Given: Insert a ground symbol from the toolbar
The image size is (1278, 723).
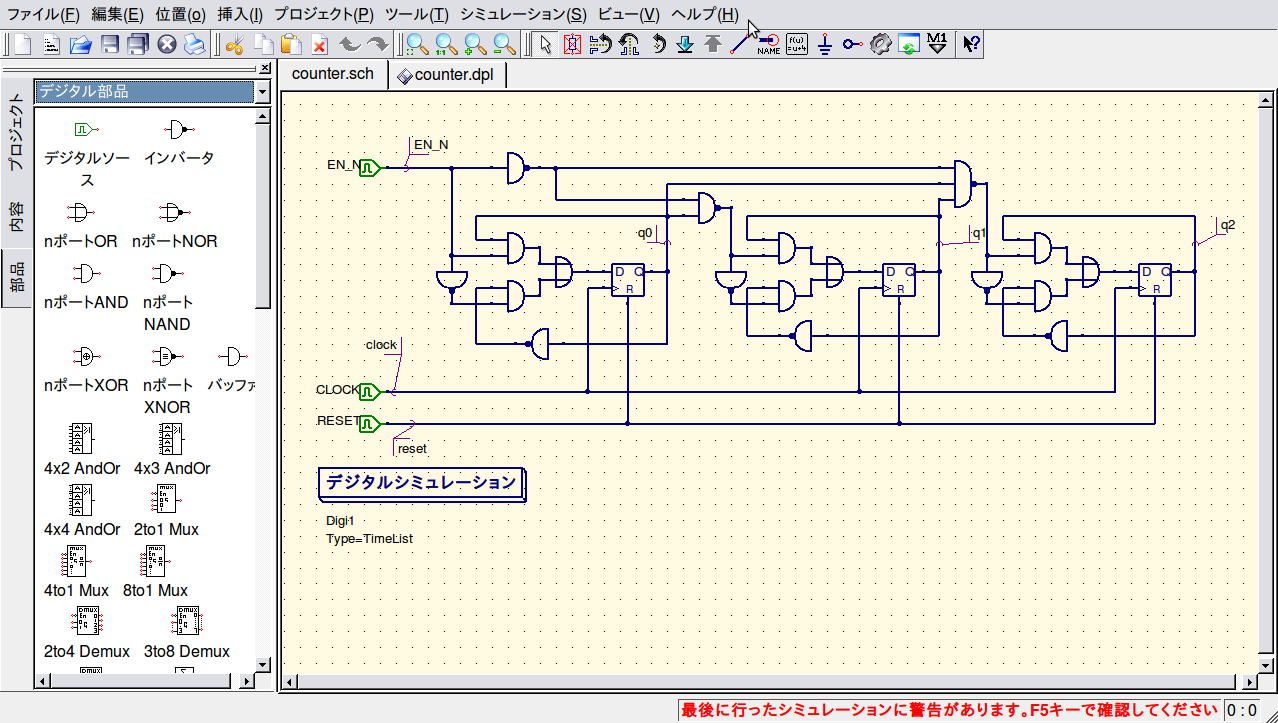Looking at the screenshot, I should coord(824,44).
